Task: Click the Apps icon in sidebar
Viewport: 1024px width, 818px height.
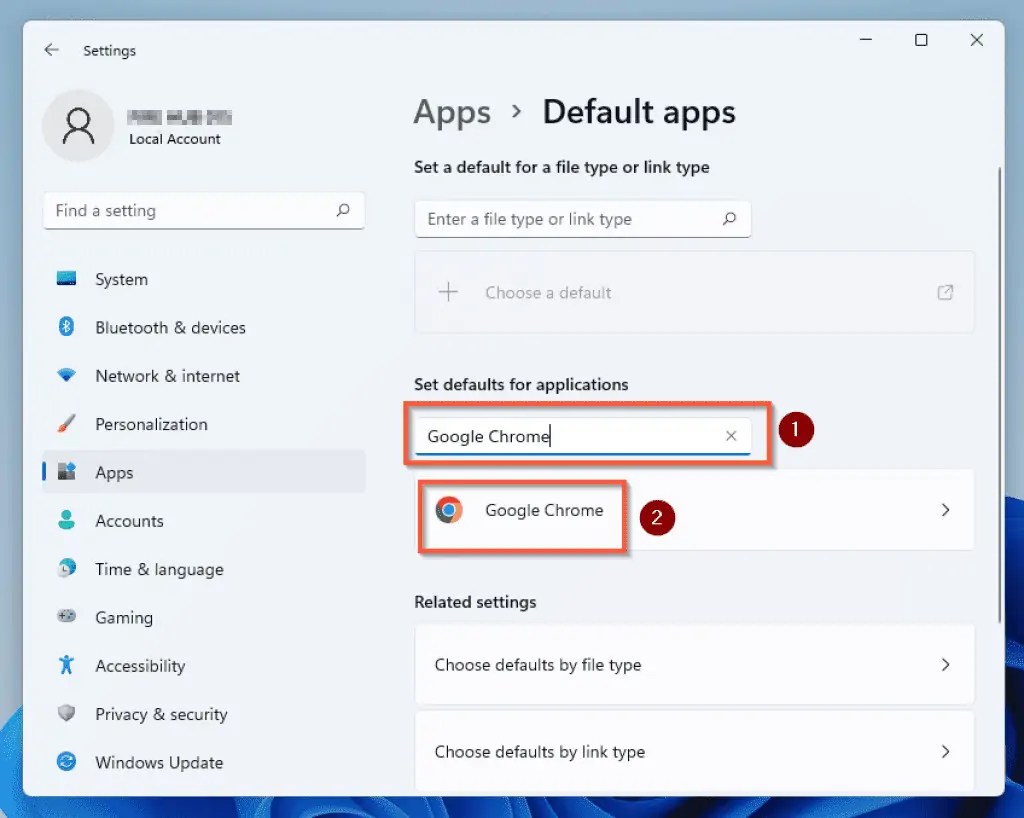Action: coord(66,471)
